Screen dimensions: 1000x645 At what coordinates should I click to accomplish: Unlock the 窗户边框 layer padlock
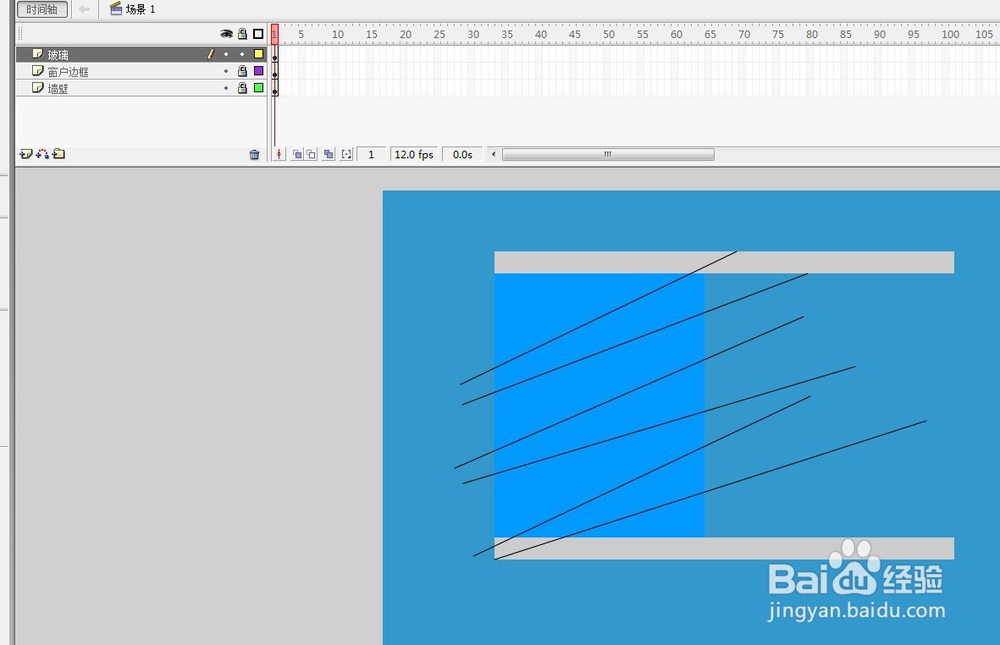coord(242,71)
